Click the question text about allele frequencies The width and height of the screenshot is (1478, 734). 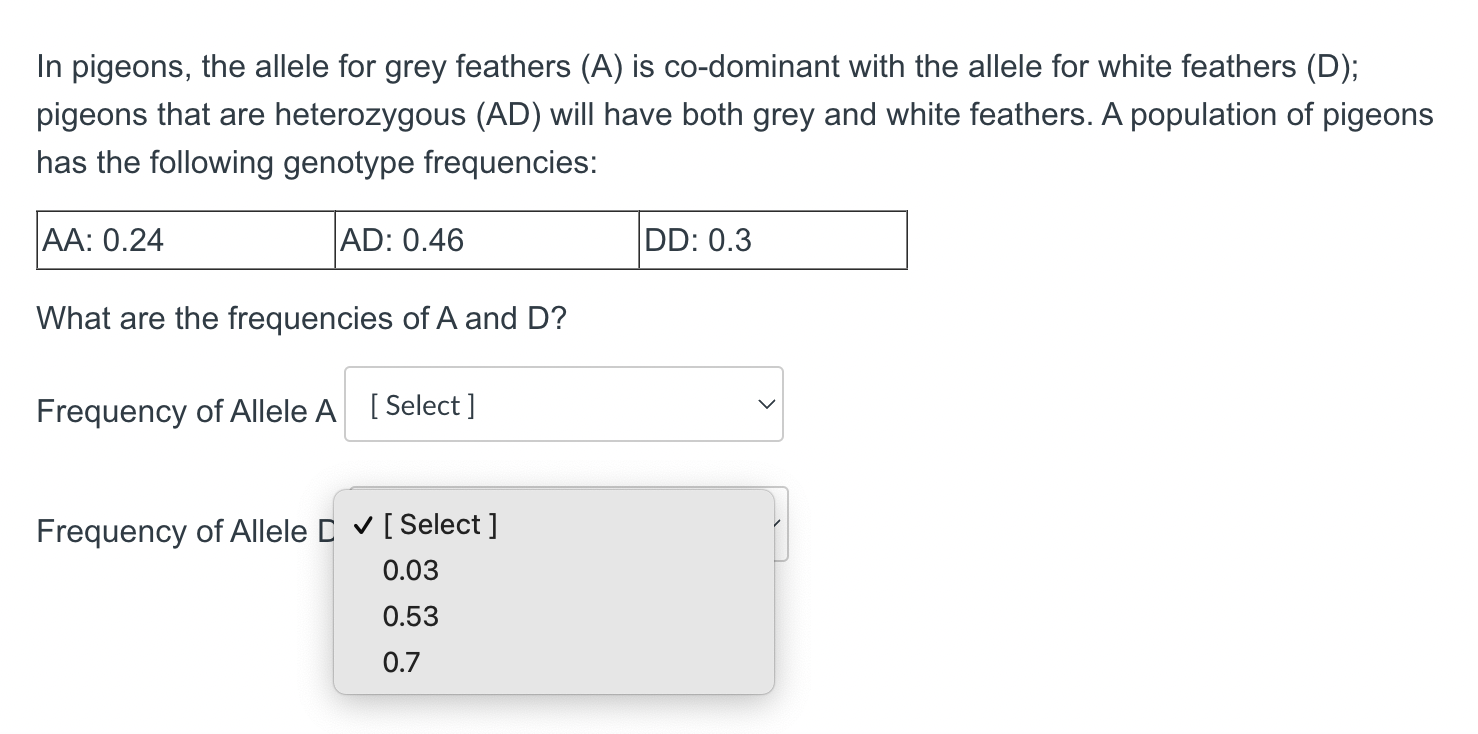300,318
